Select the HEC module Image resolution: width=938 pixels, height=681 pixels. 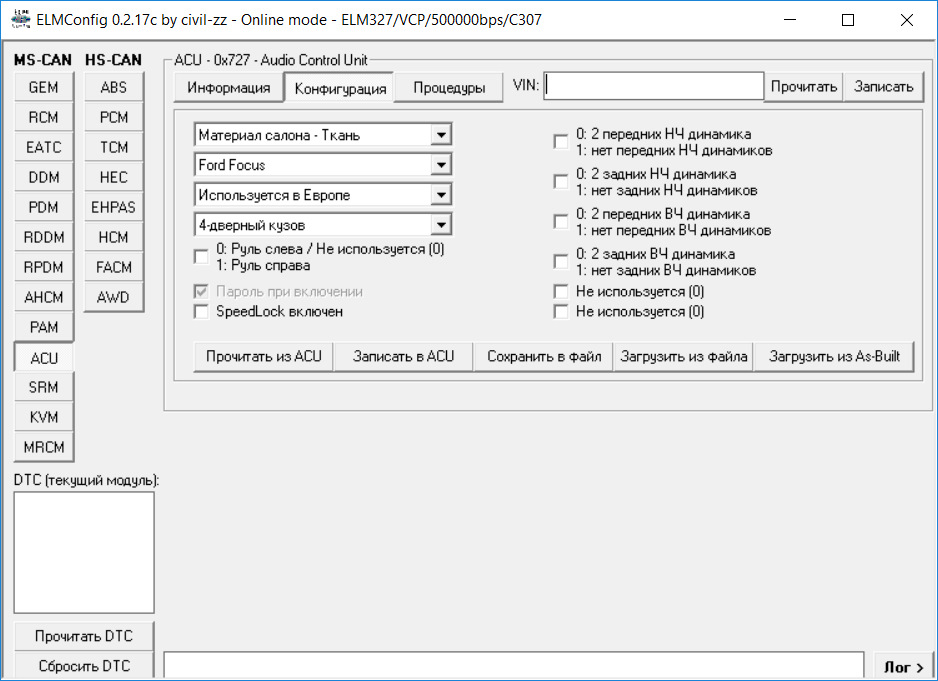click(x=114, y=177)
